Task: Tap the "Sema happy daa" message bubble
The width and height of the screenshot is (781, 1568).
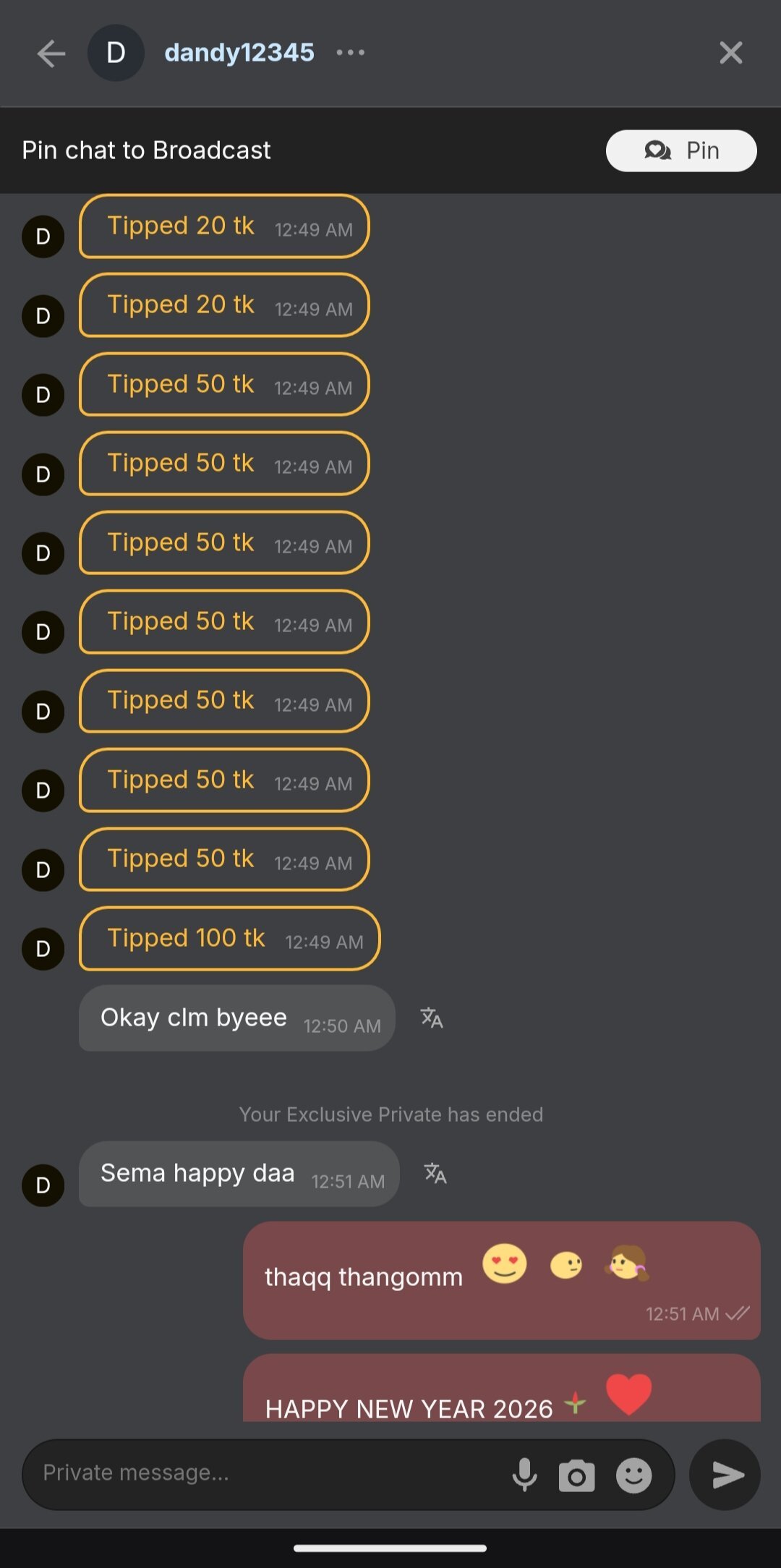Action: (239, 1174)
